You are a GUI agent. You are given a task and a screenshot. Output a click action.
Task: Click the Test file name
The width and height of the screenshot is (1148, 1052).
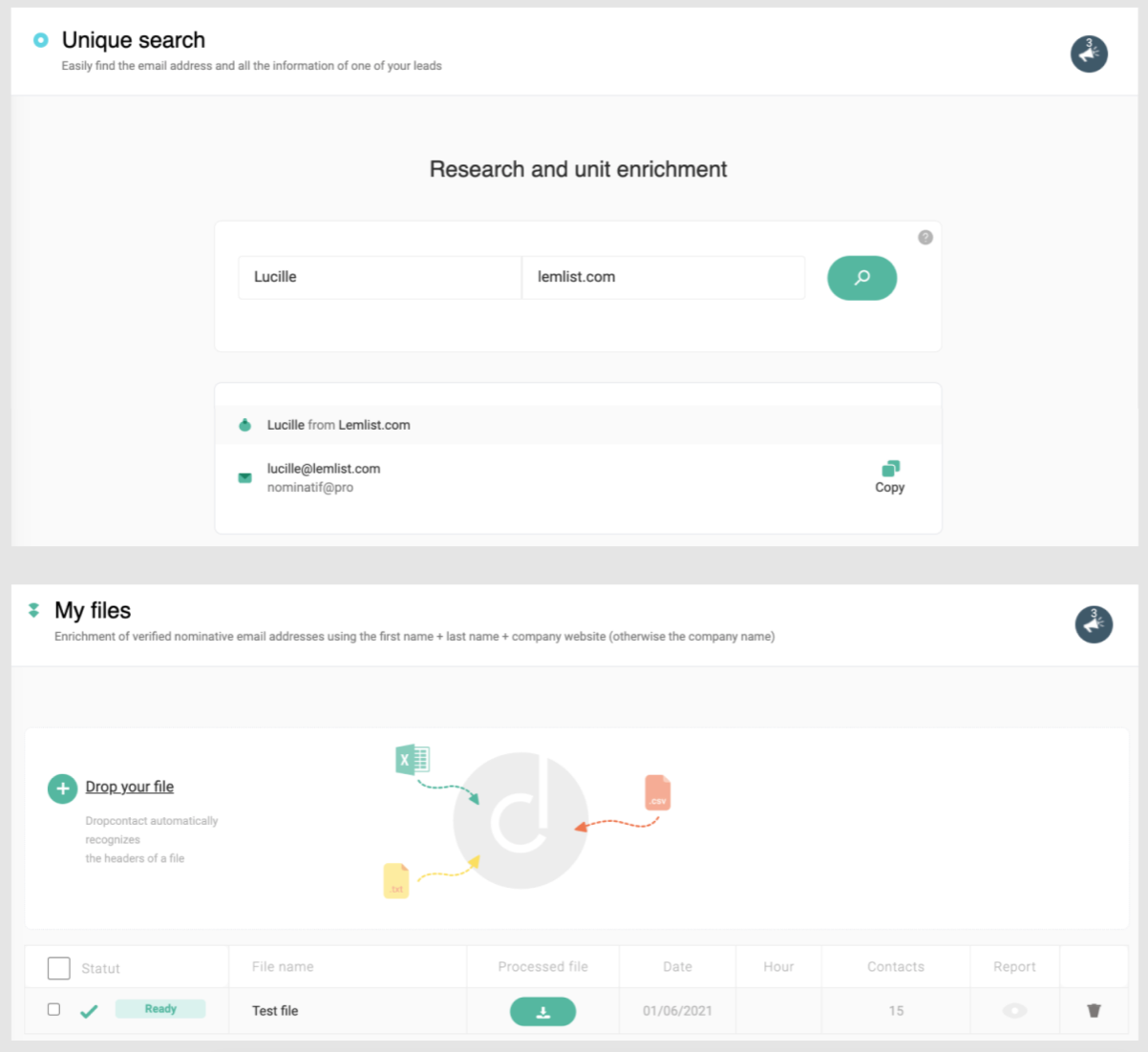click(275, 1011)
